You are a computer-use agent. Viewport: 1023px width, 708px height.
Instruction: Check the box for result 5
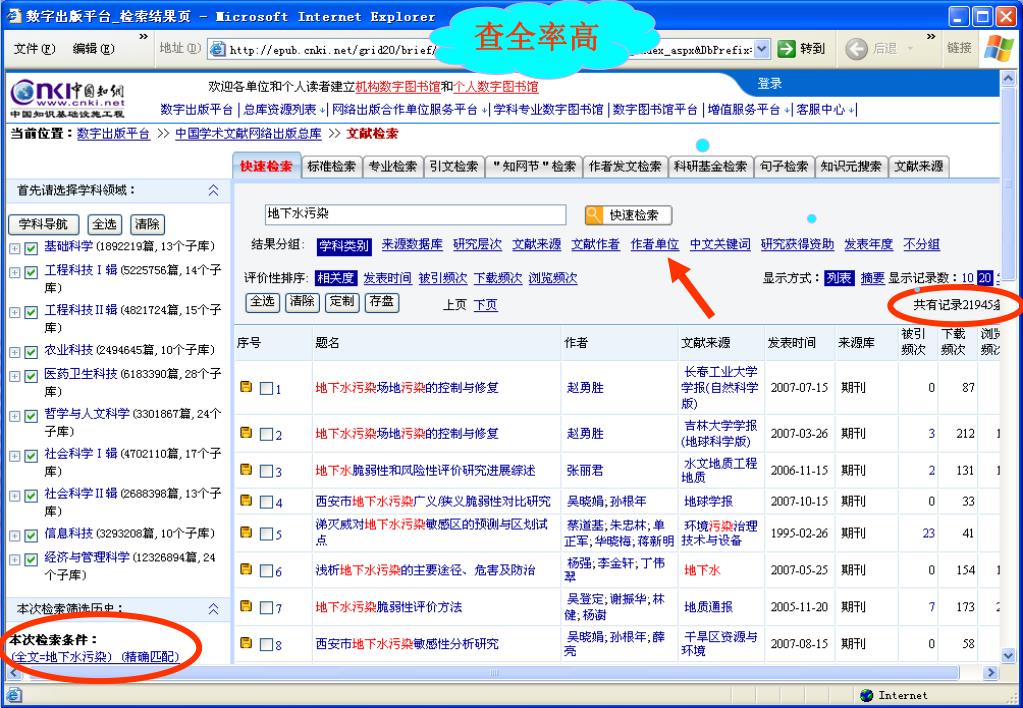(x=266, y=534)
